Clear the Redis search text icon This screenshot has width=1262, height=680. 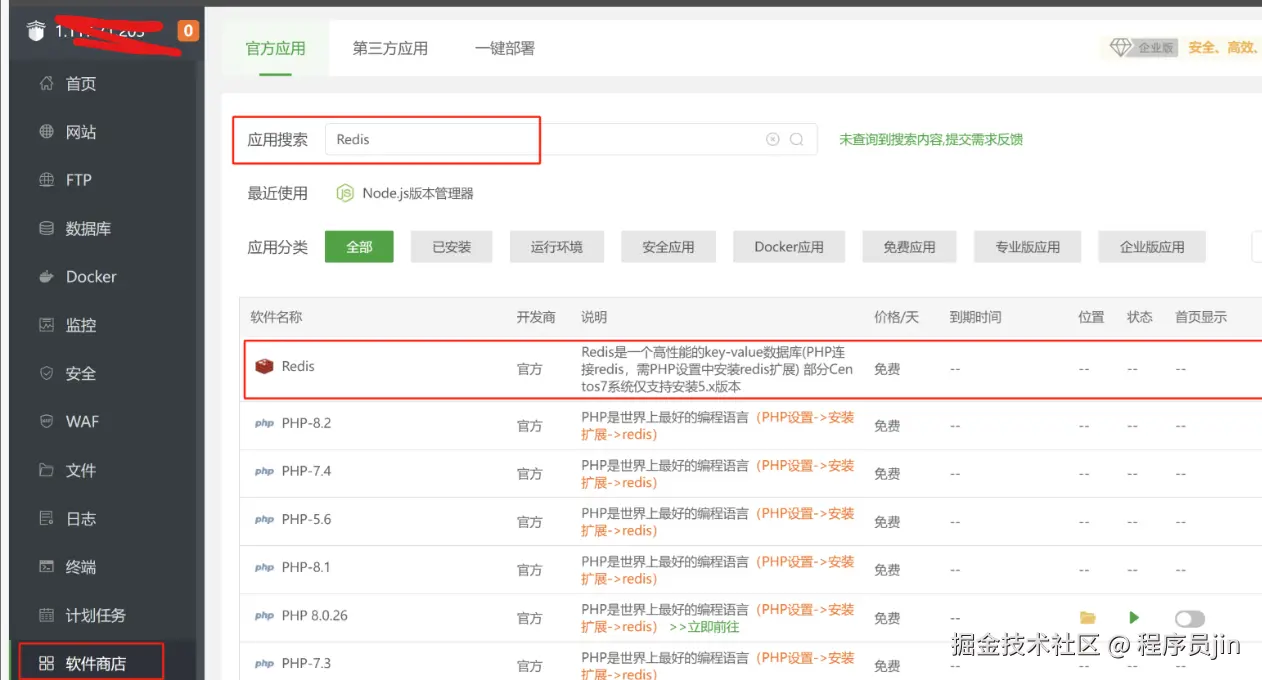(772, 140)
